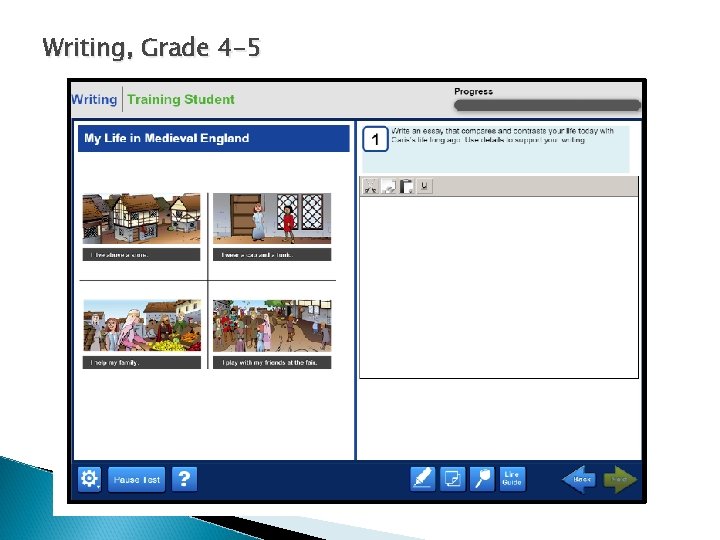Screen dimensions: 720x540
Task: Open the sticky note tool
Action: pos(452,479)
